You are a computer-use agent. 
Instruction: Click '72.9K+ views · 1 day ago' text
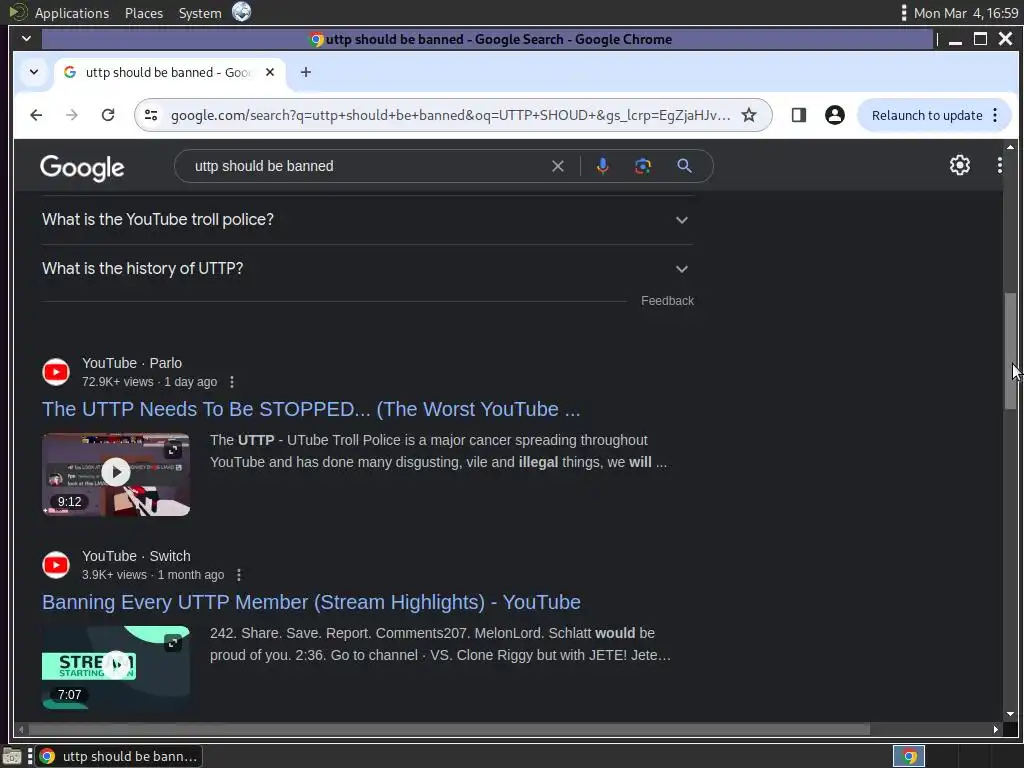(150, 382)
